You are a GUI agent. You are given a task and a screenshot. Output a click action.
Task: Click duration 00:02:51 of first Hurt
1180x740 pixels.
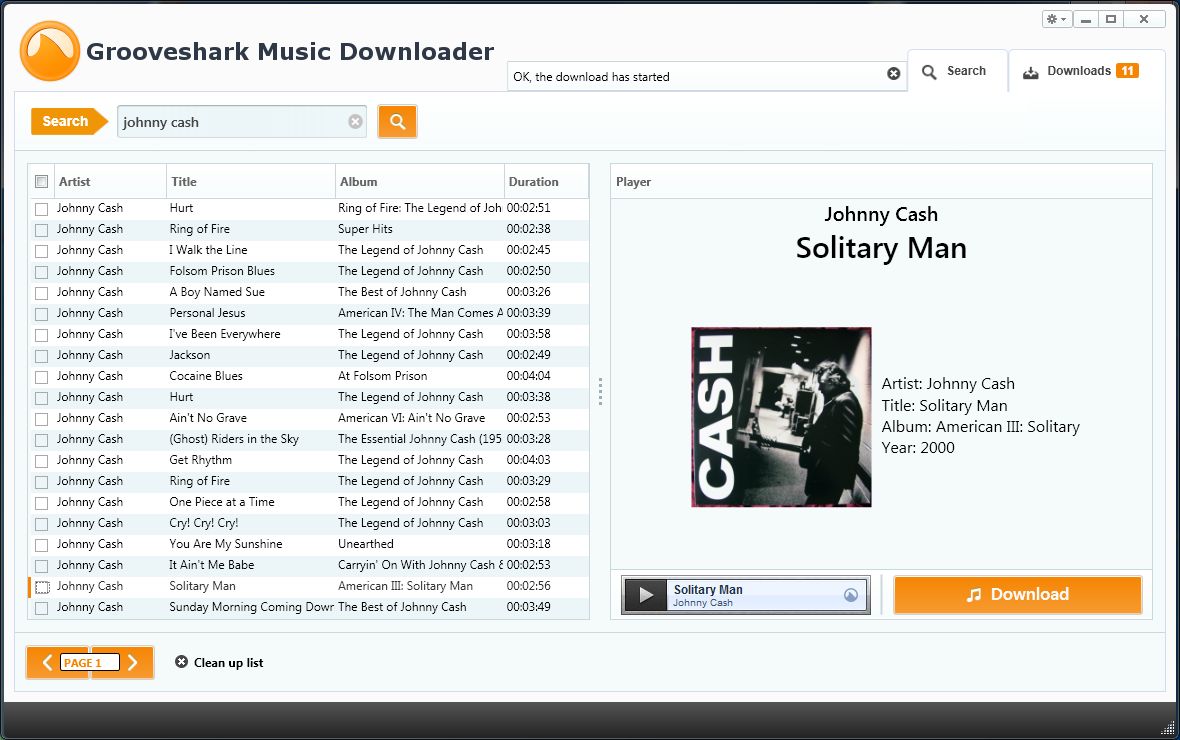[x=528, y=208]
